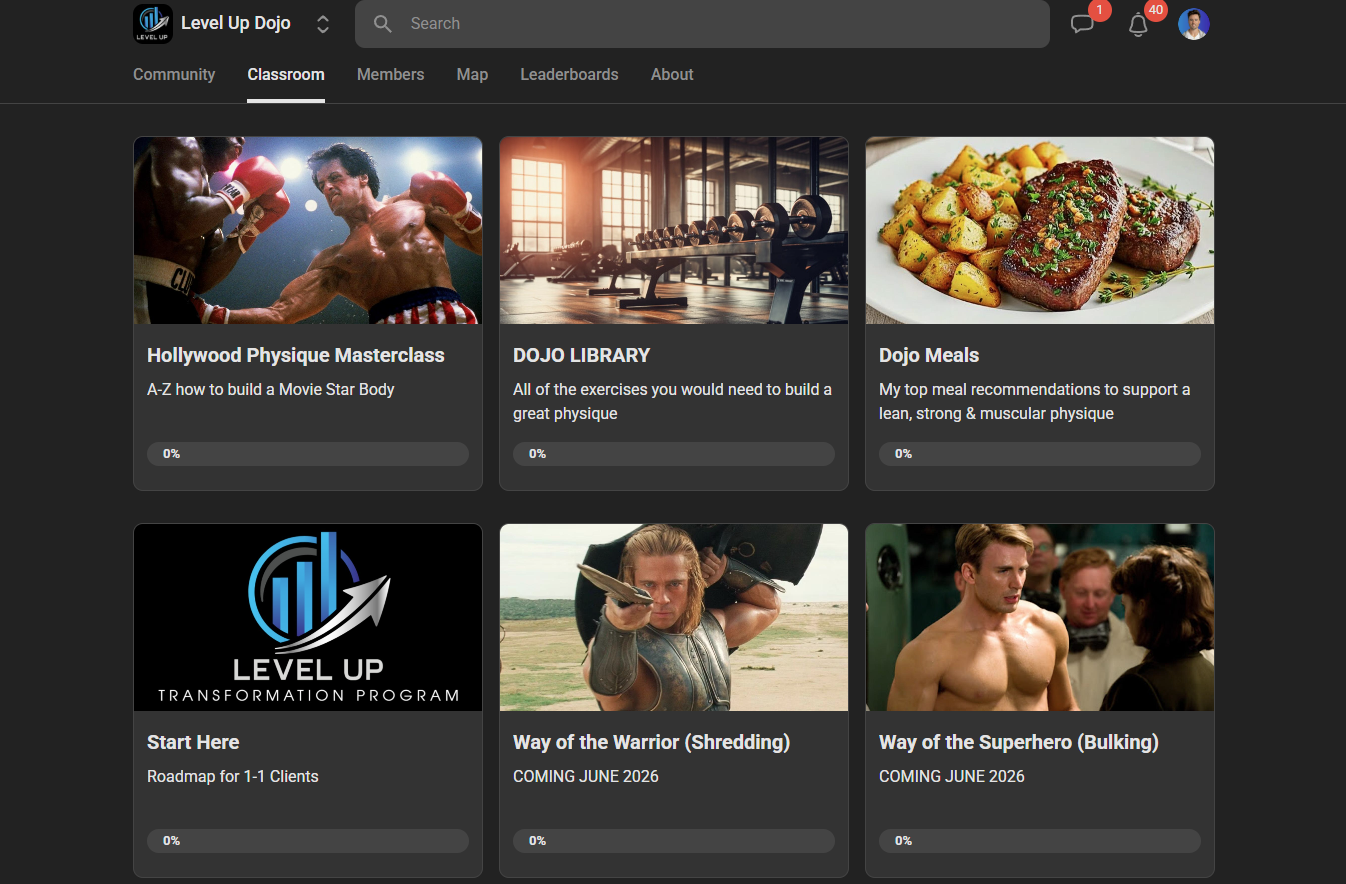
Task: Open DOJO LIBRARY gym thumbnail
Action: [674, 230]
